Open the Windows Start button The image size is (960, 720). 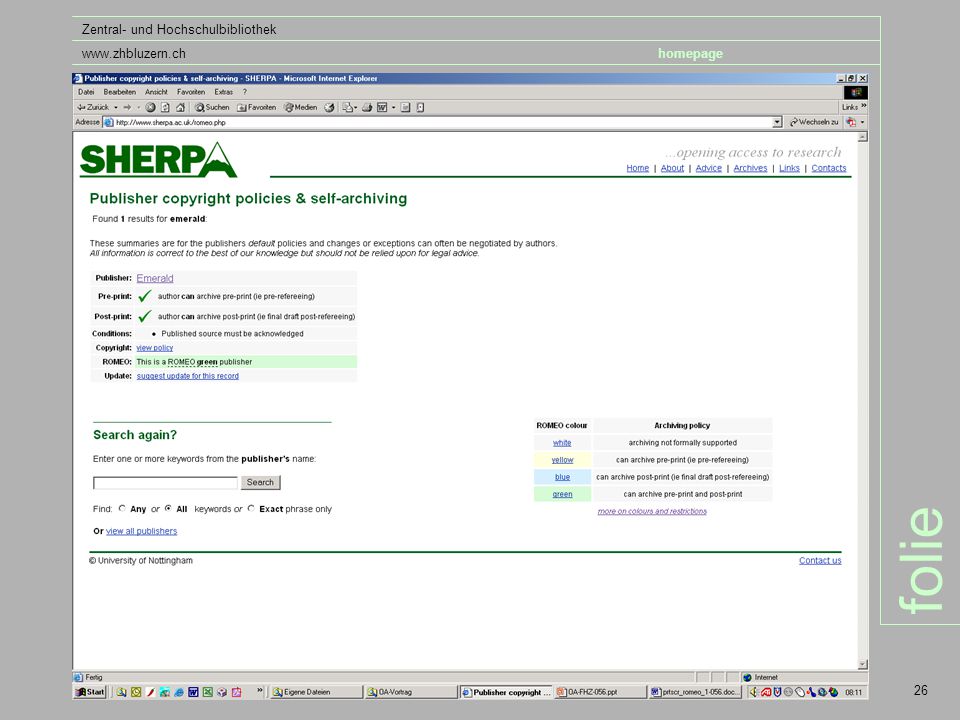(x=90, y=692)
